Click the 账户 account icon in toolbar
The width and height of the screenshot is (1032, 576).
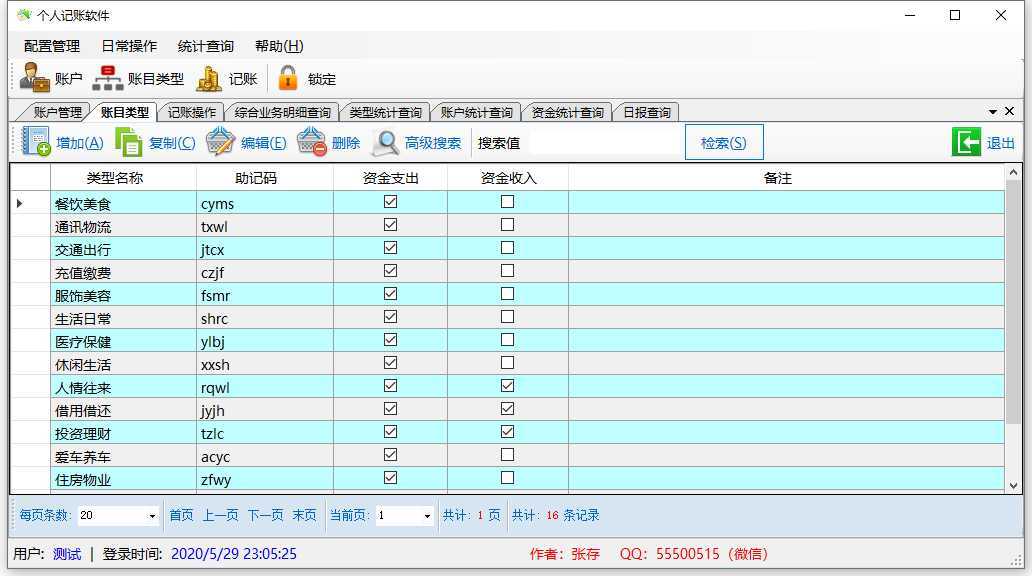point(35,78)
